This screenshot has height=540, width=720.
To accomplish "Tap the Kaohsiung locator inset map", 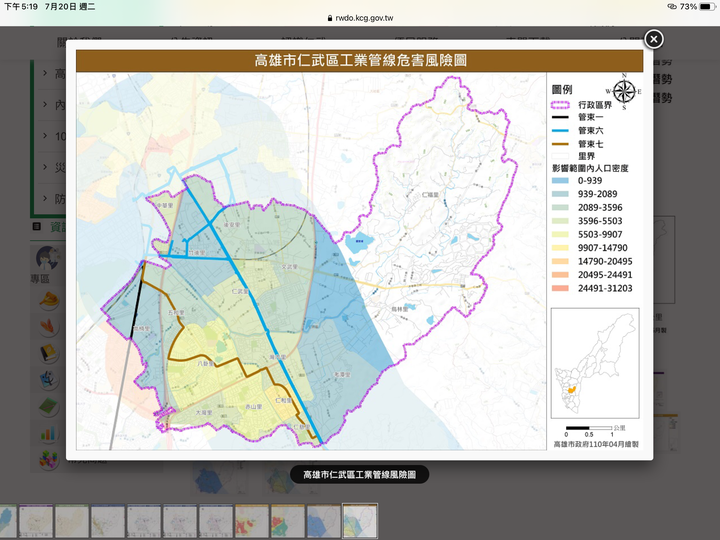I will click(x=595, y=363).
